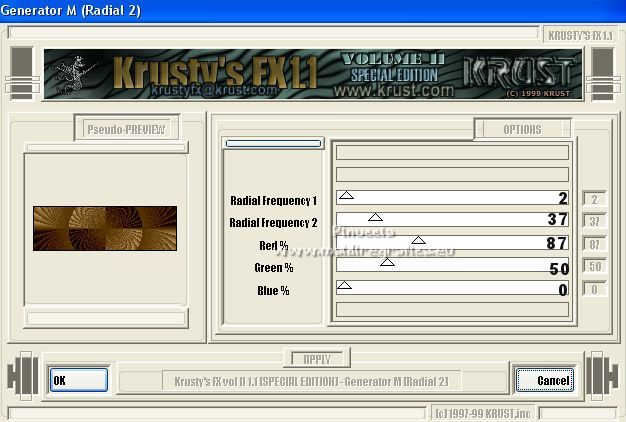Click the Blue % slider handle

(x=344, y=285)
